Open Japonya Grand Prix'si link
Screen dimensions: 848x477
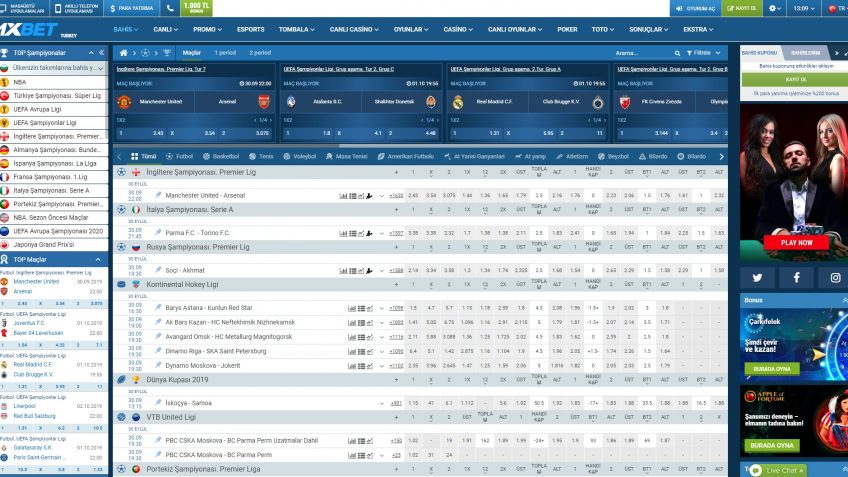(x=54, y=244)
